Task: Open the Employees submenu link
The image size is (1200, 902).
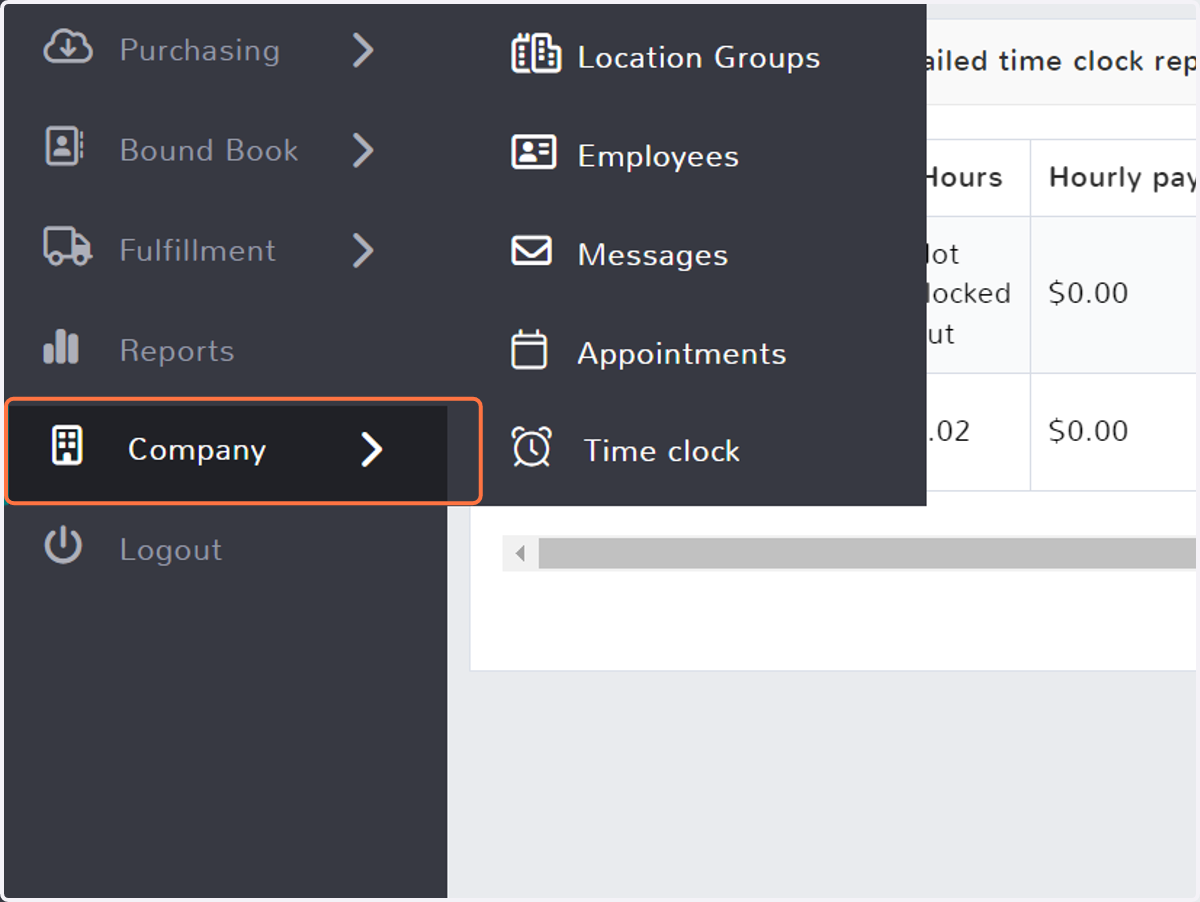Action: click(x=658, y=157)
